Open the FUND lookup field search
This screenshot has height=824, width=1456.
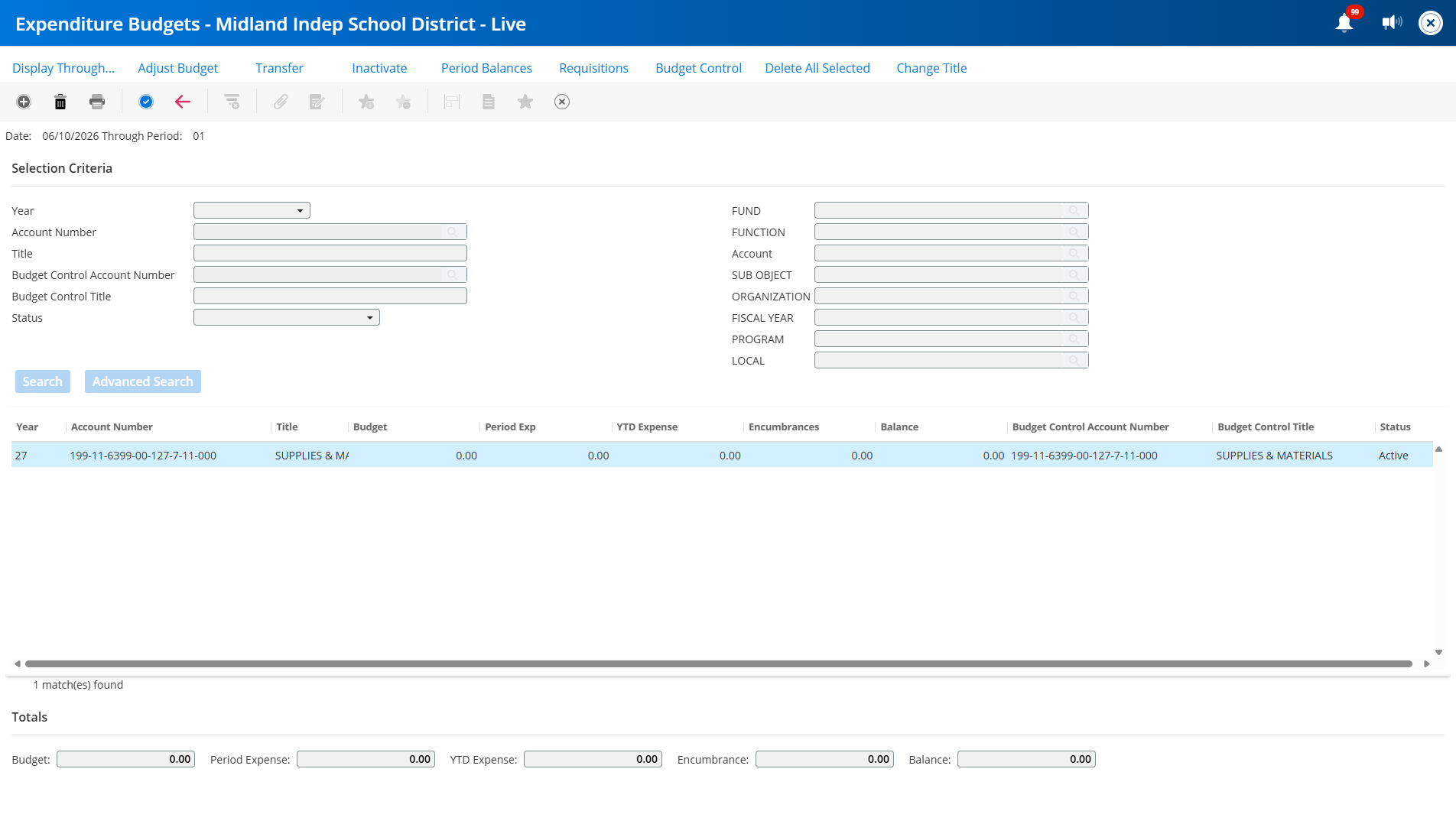coord(1074,210)
